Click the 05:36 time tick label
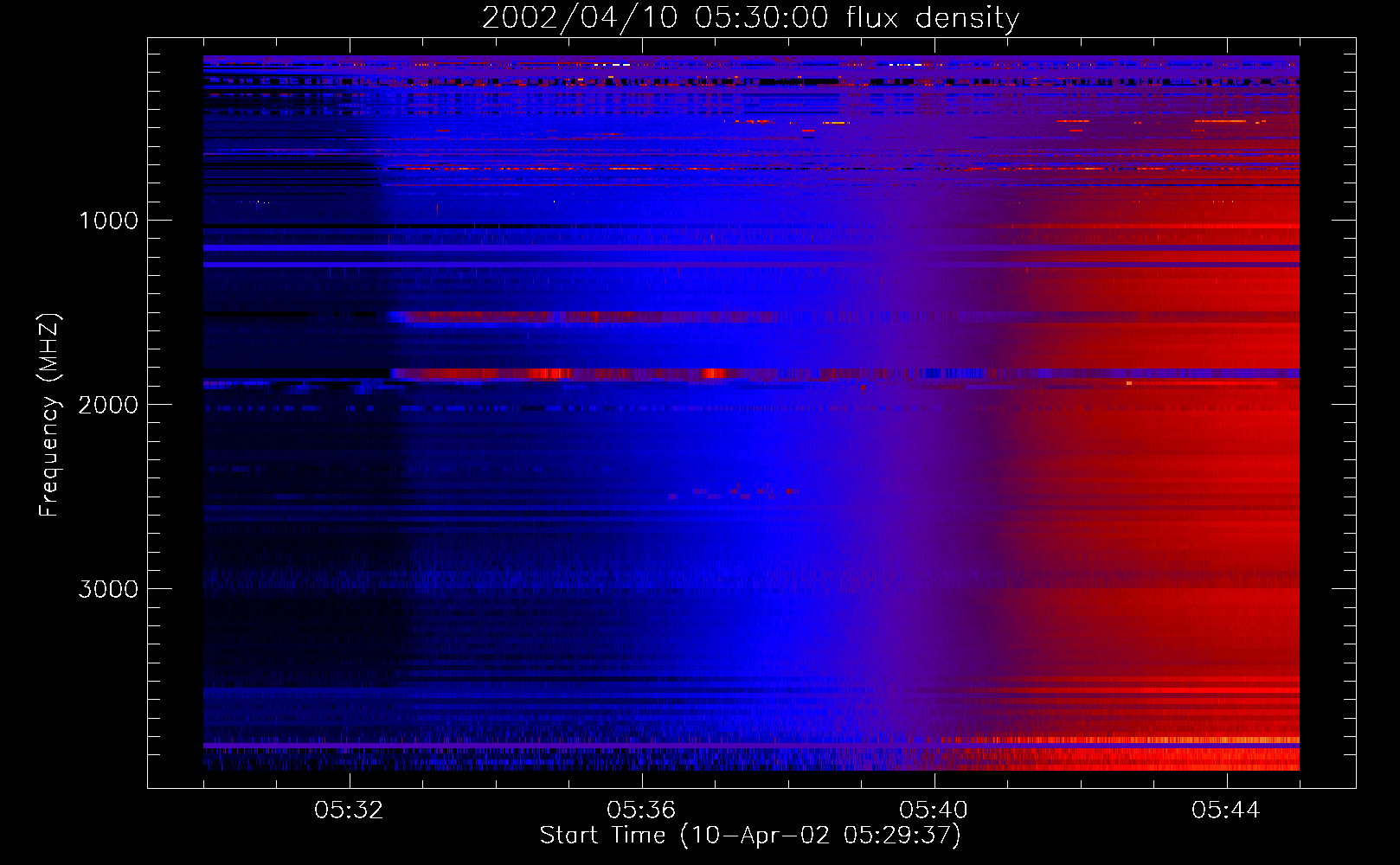This screenshot has width=1400, height=865. tap(641, 811)
